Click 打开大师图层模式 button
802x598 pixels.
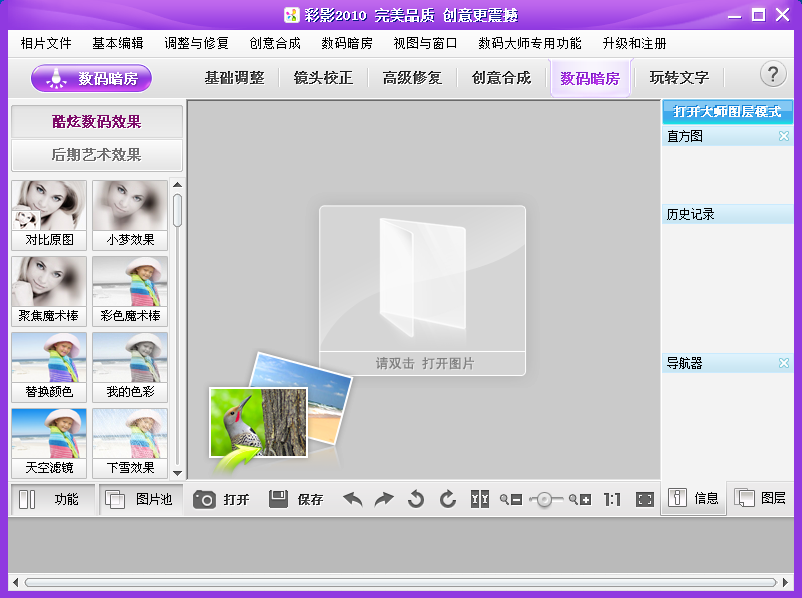point(726,111)
